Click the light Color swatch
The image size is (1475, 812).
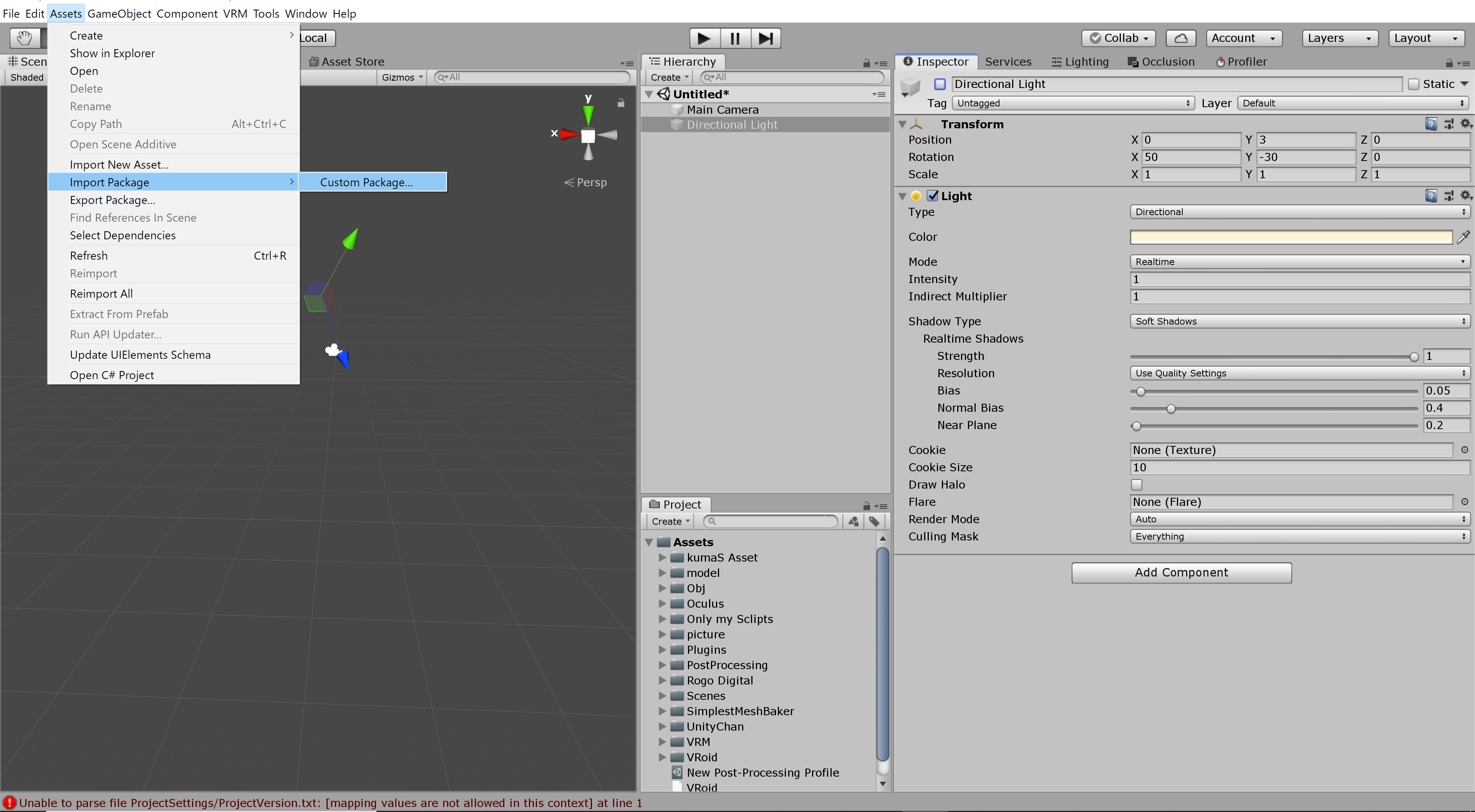1291,237
